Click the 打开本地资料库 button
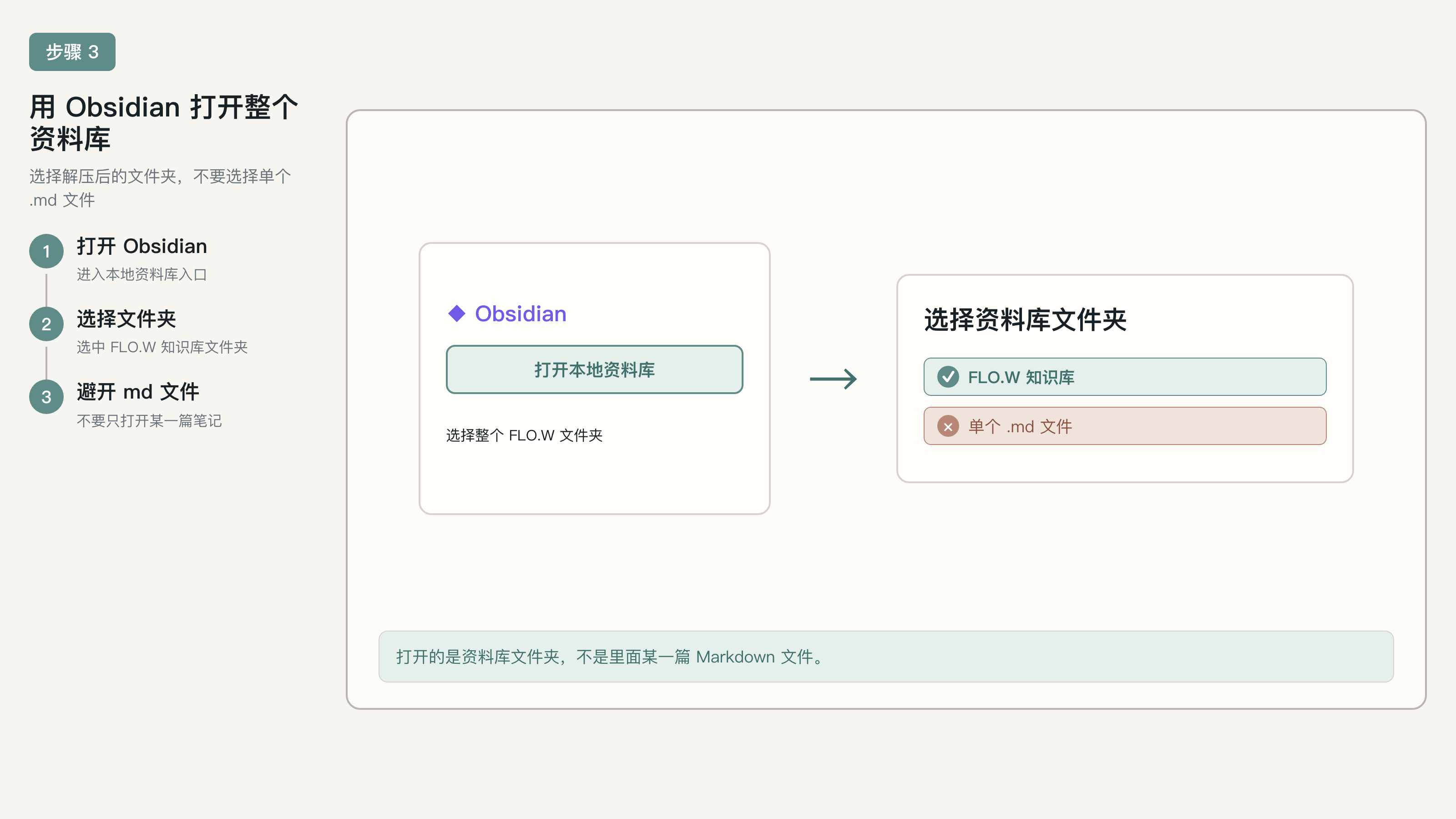Screen dimensions: 1456x819 [x=594, y=369]
